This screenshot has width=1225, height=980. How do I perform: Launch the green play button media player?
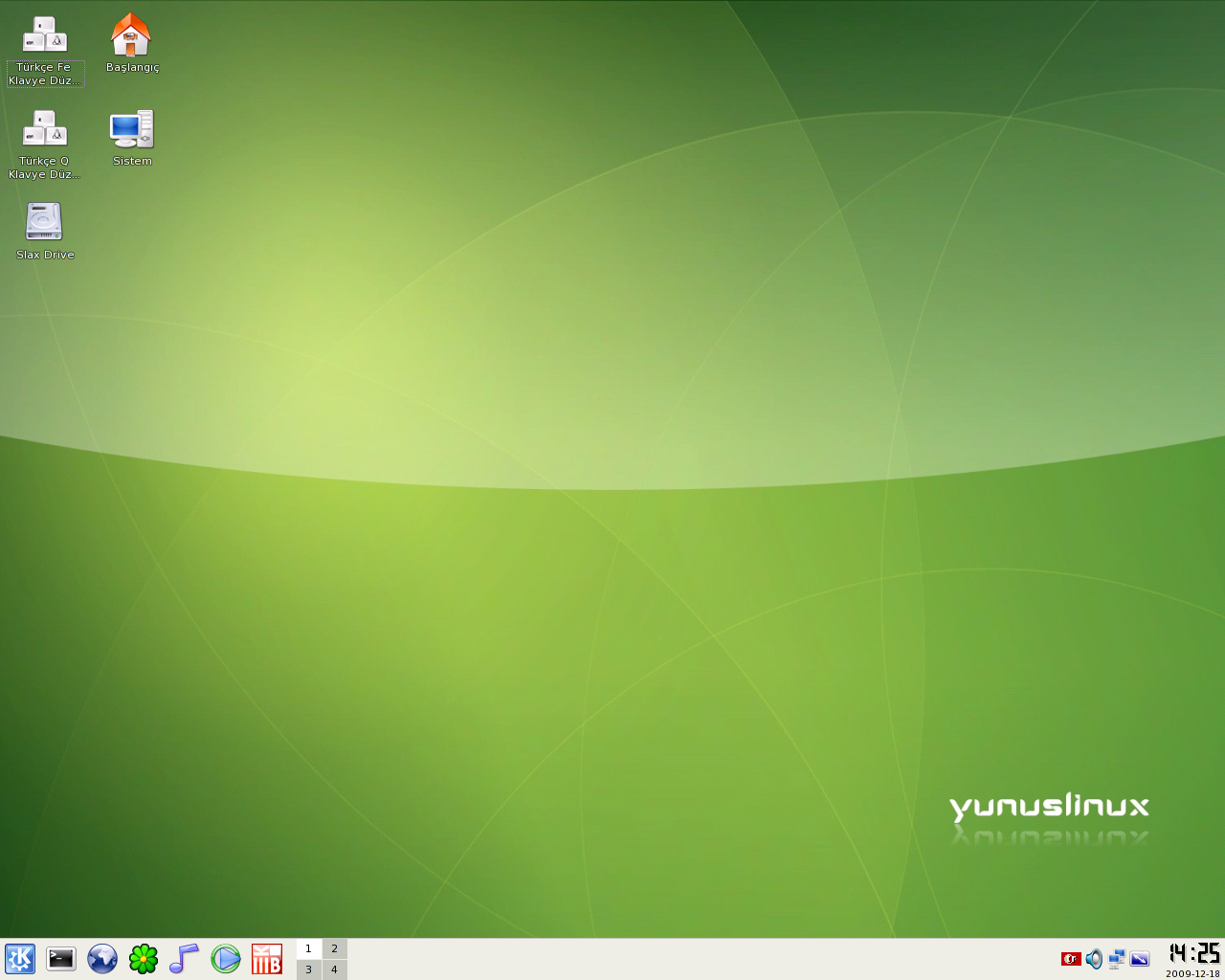tap(226, 958)
